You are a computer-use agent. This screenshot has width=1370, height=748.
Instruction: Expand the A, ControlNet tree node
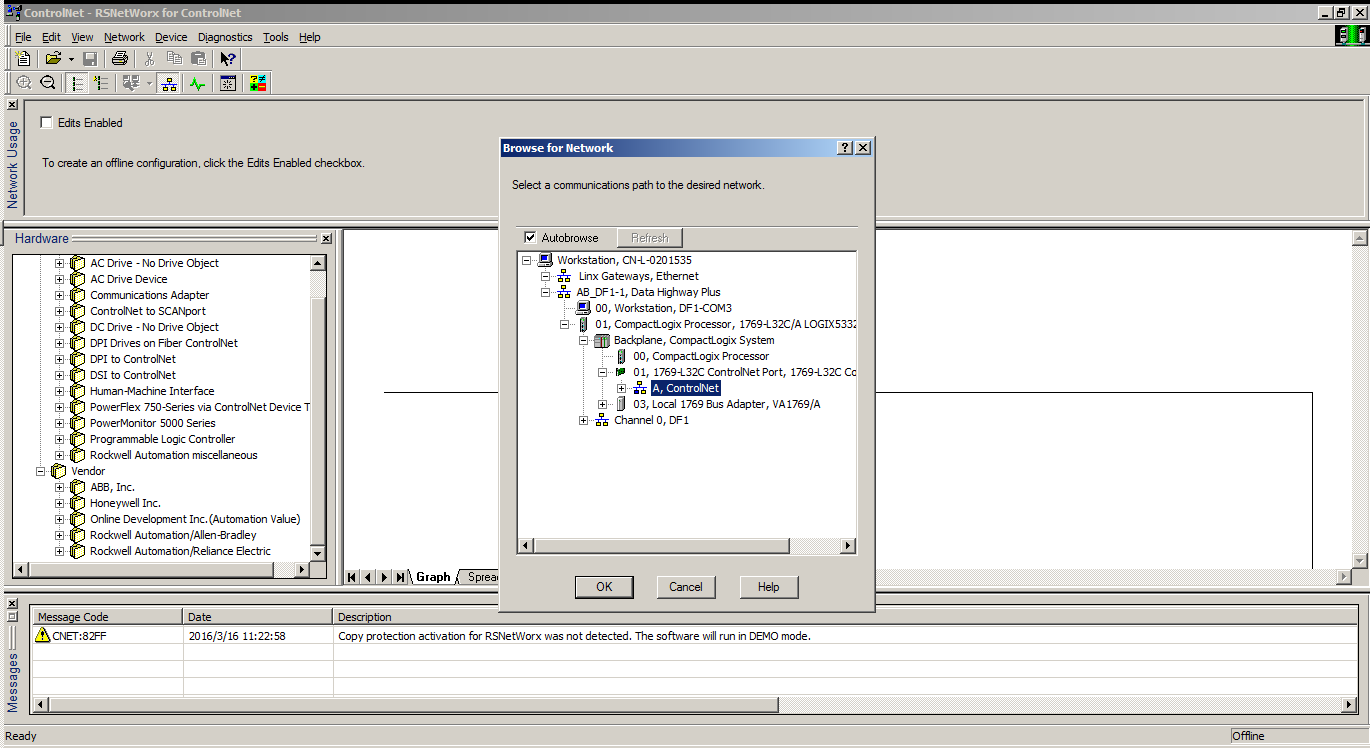[621, 388]
